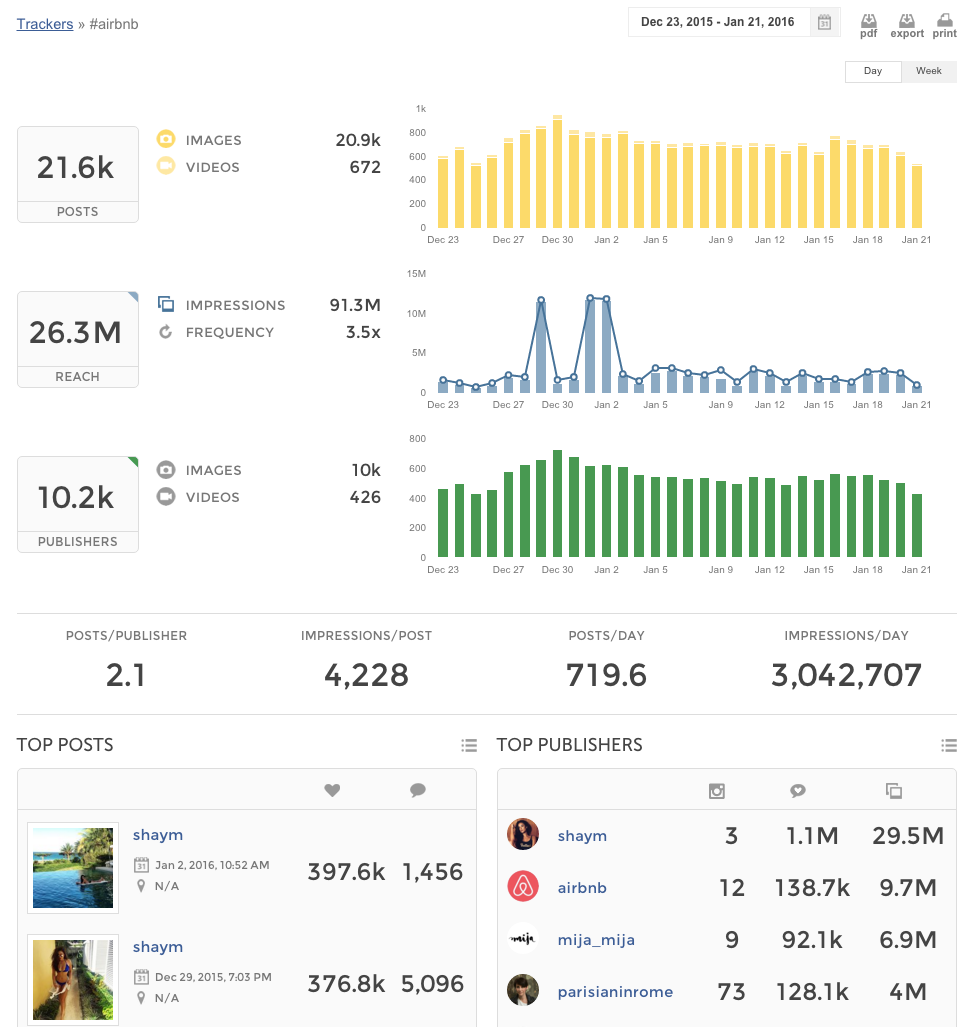Open the pool photo thumbnail post
This screenshot has width=972, height=1027.
[73, 867]
